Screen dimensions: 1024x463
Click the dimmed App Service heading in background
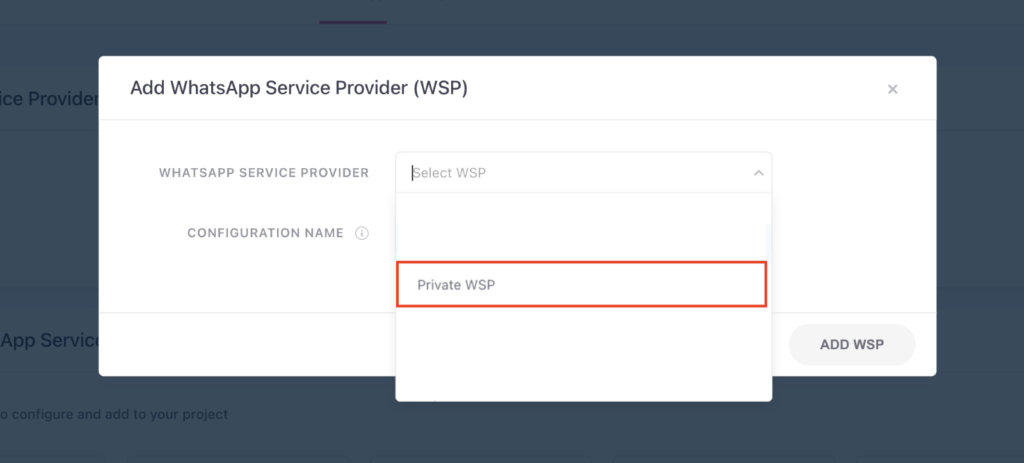pyautogui.click(x=49, y=340)
